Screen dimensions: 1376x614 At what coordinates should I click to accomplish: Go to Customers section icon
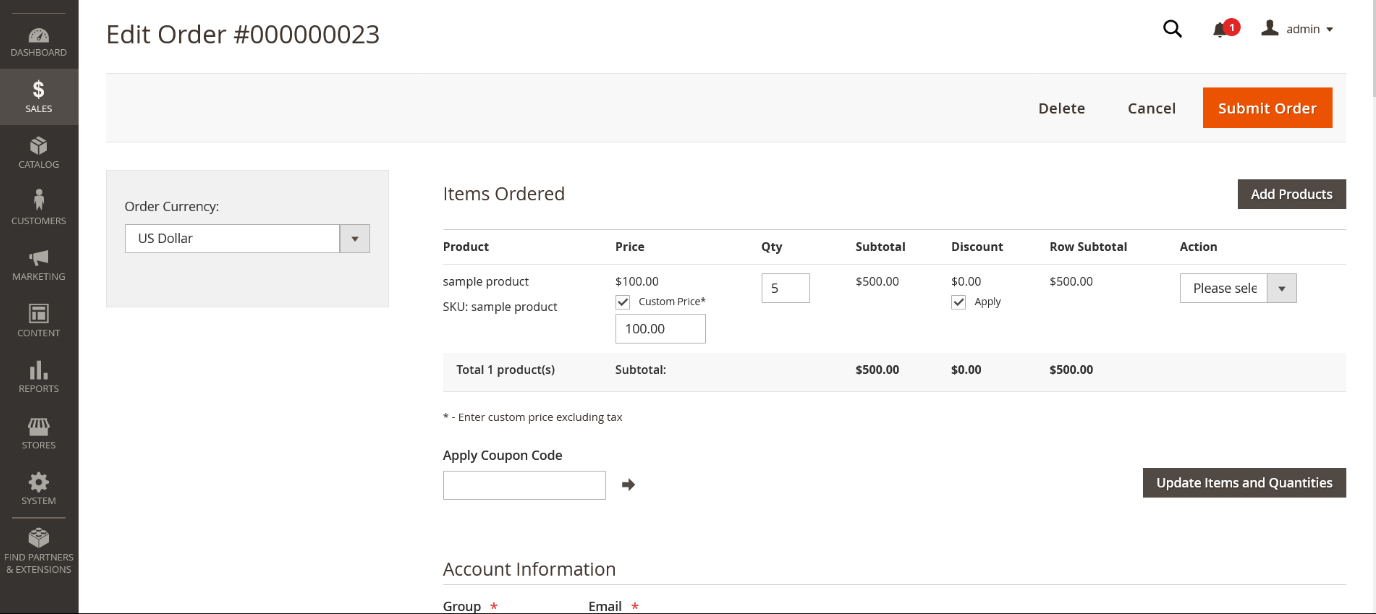coord(38,201)
